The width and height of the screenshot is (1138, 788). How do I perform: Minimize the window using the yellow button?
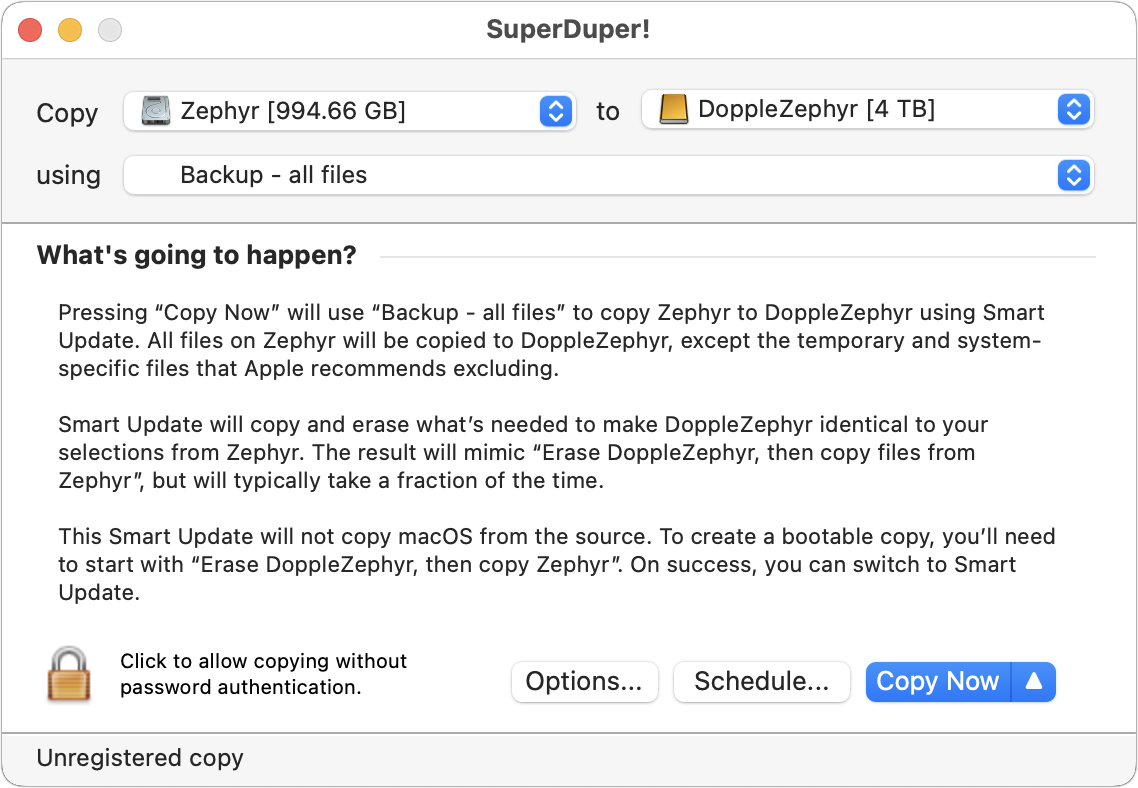(70, 30)
